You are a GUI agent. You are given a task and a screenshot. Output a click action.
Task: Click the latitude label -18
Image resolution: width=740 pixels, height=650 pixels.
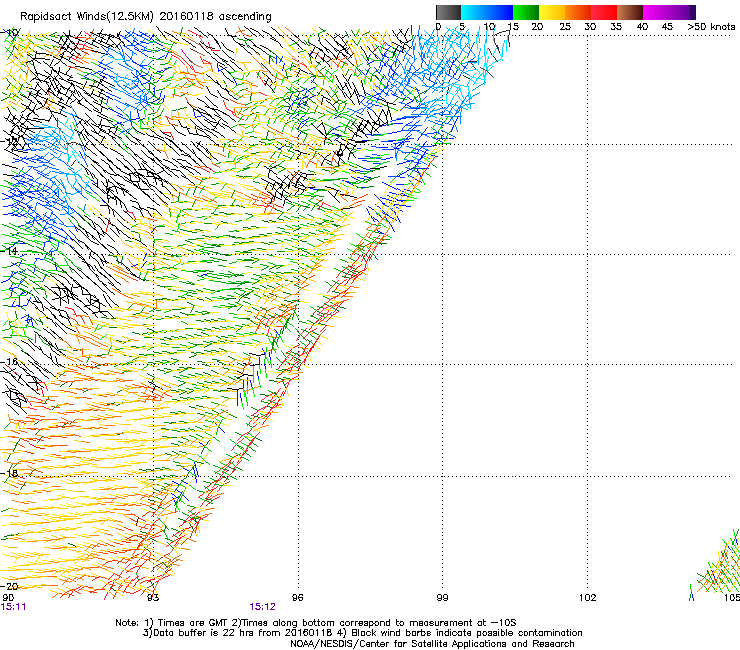(11, 473)
